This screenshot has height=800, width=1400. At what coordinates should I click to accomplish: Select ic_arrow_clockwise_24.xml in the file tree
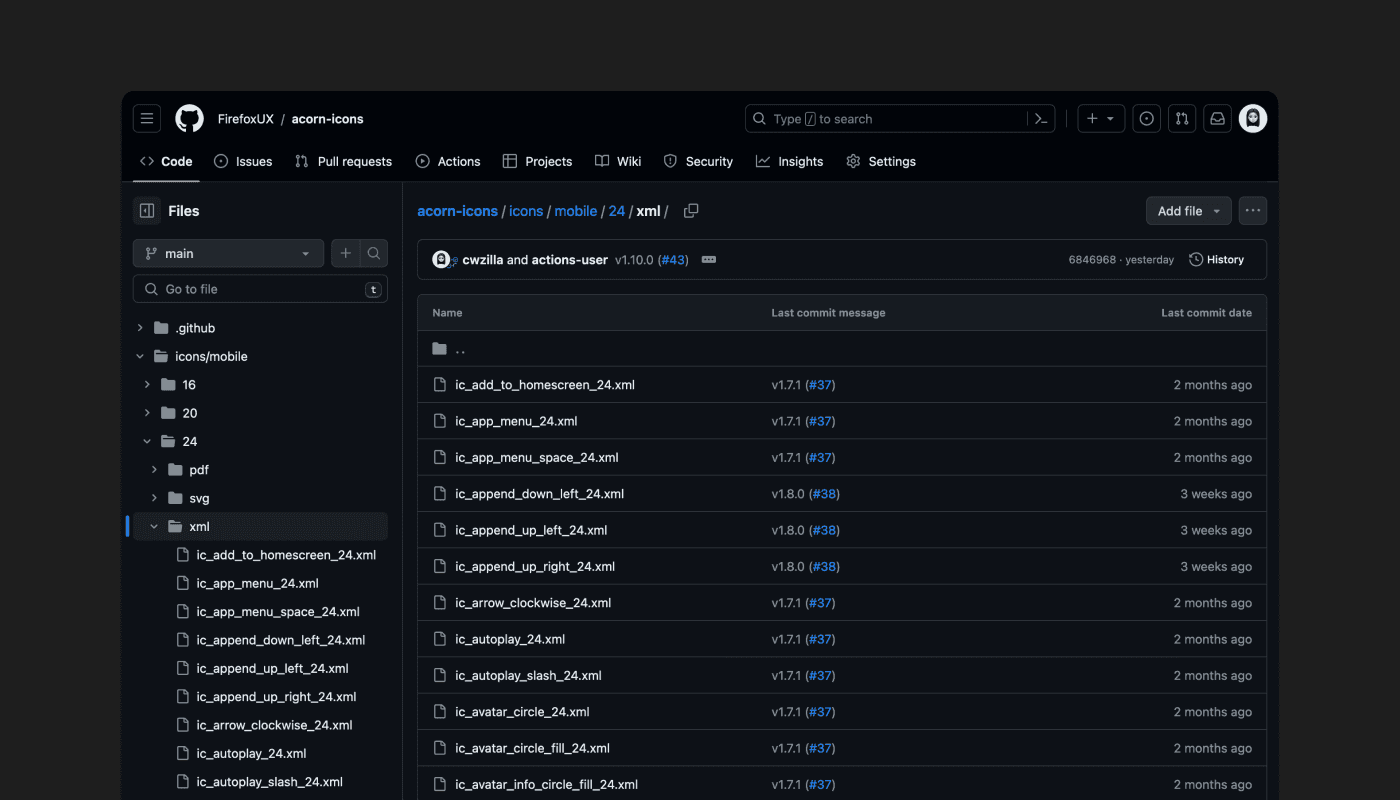275,725
